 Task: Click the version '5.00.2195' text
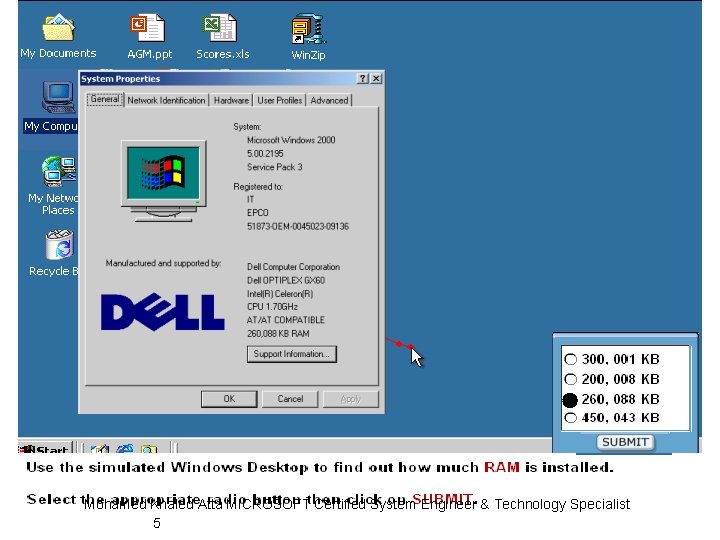[x=265, y=153]
